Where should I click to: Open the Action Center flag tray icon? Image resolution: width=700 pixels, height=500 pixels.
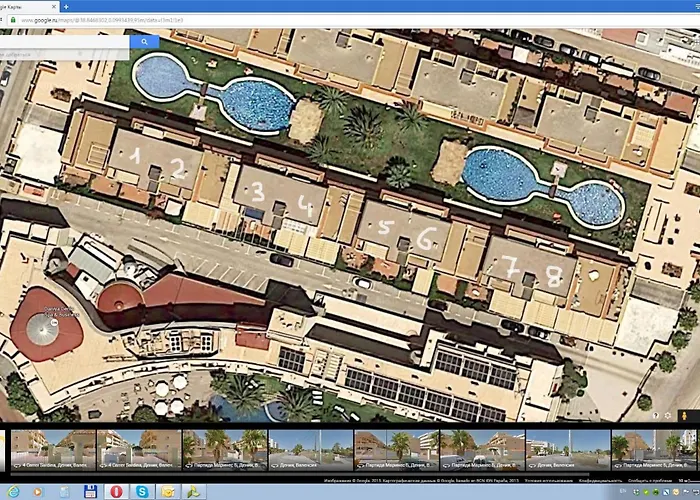[x=686, y=492]
